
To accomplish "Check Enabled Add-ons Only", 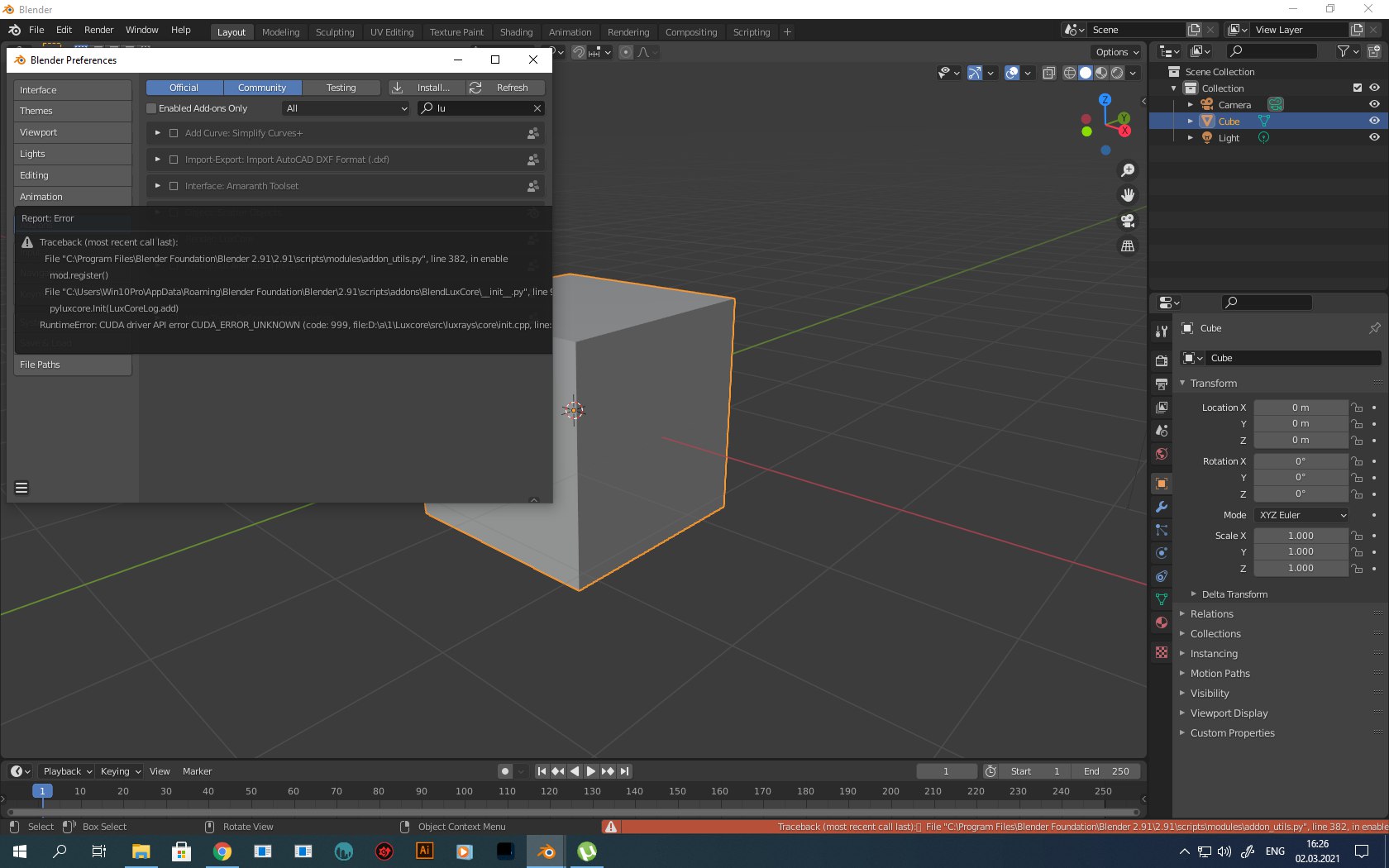I will click(x=151, y=108).
